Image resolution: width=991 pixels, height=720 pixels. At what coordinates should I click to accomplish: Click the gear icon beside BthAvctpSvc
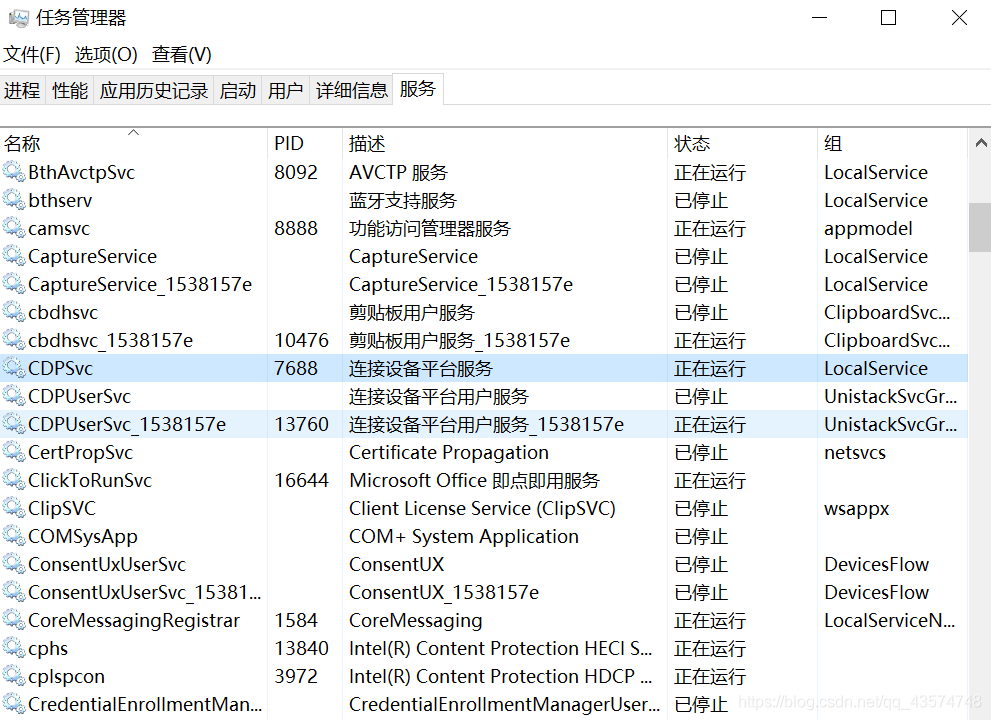[13, 171]
